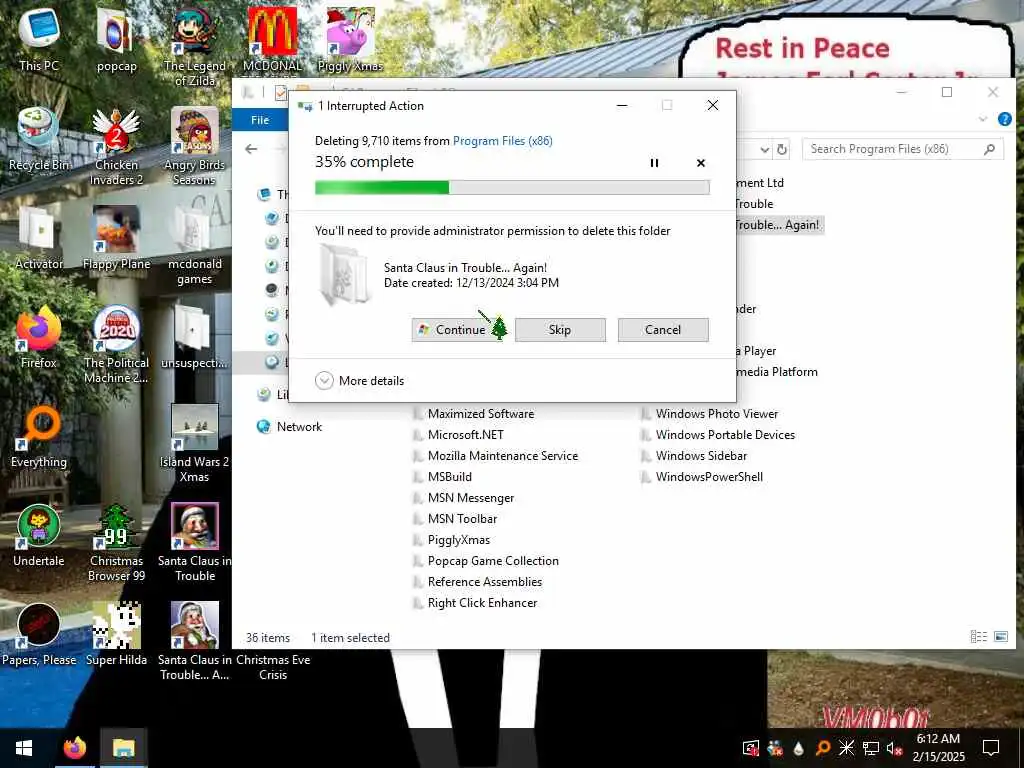Switch Explorer to large icons view
1024x768 pixels.
[1000, 636]
